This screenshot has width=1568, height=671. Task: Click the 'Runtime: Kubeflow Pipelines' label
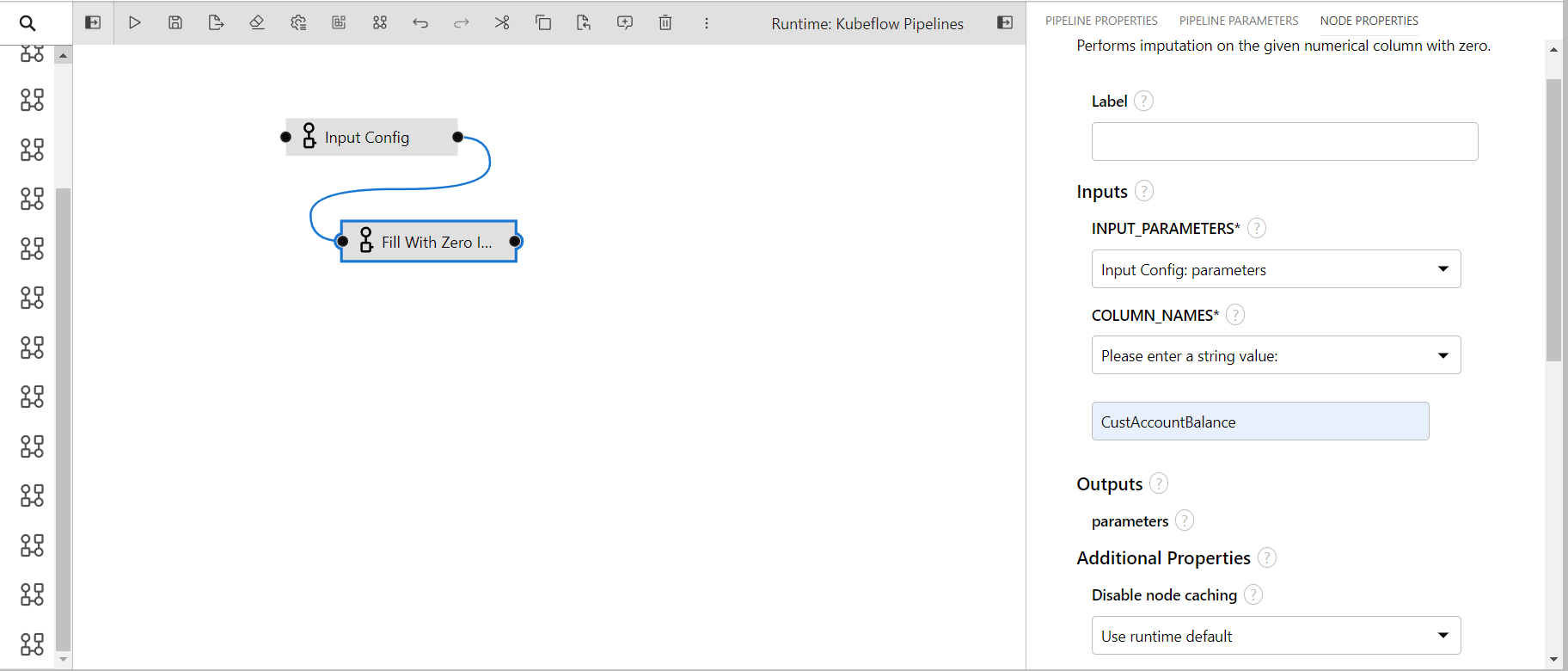pyautogui.click(x=867, y=23)
